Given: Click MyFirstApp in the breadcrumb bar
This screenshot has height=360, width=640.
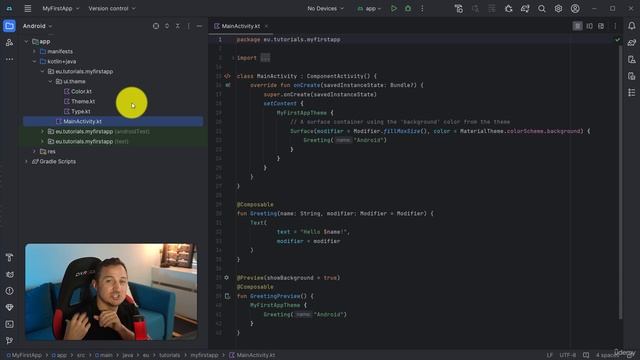Looking at the screenshot, I should click(24, 355).
